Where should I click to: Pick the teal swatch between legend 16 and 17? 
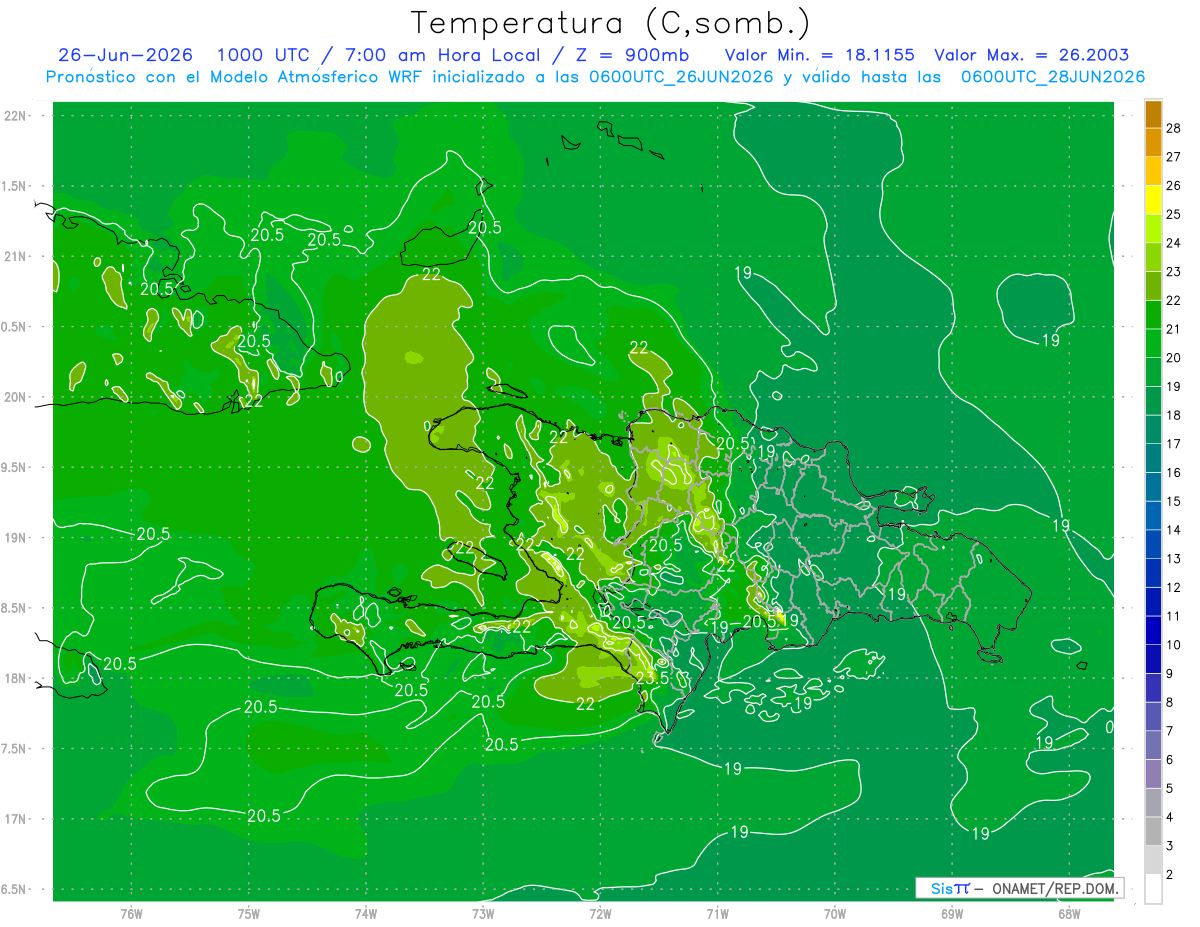click(x=1153, y=459)
